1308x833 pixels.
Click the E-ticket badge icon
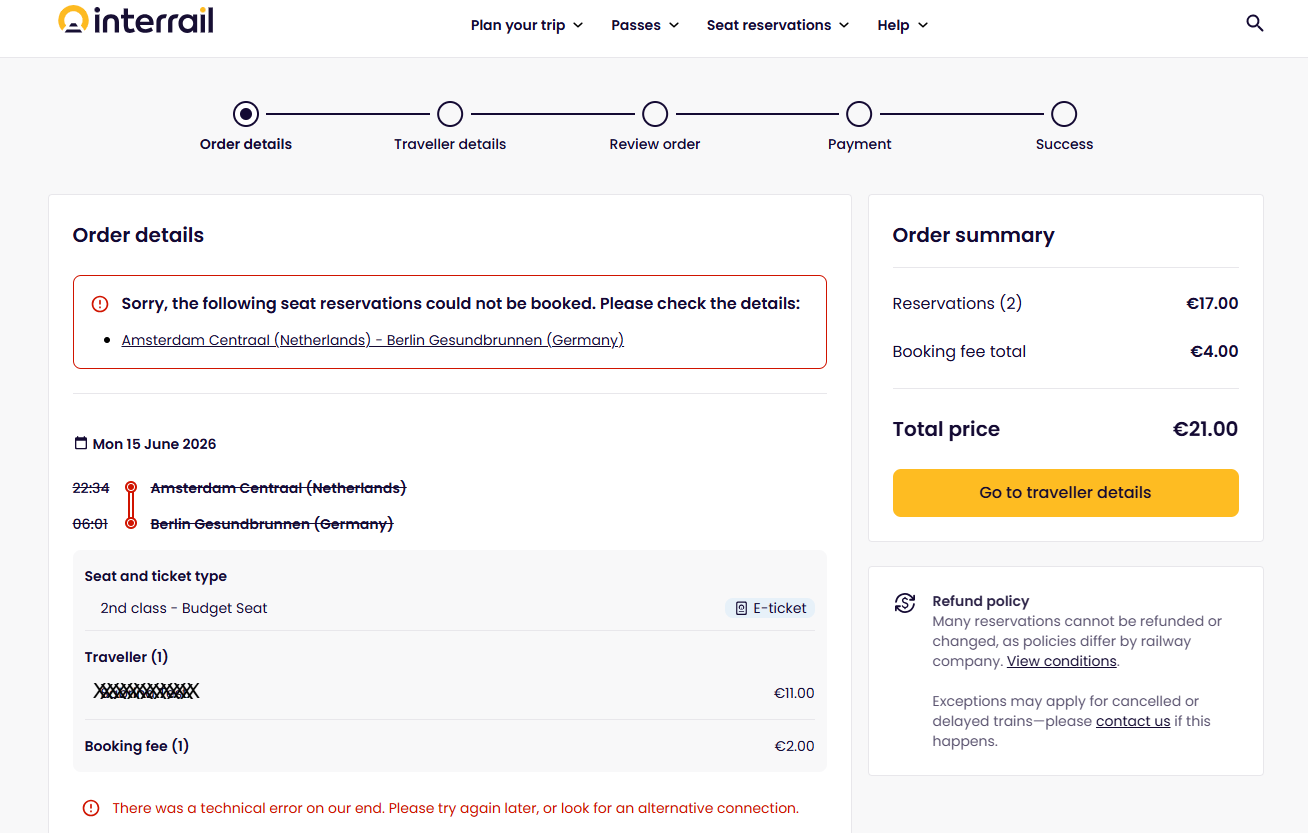(741, 608)
